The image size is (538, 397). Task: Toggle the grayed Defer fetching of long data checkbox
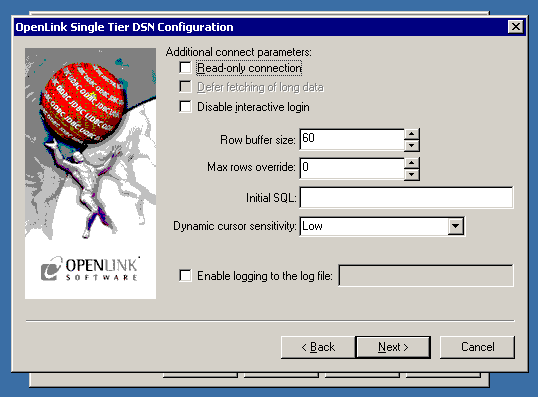point(185,87)
